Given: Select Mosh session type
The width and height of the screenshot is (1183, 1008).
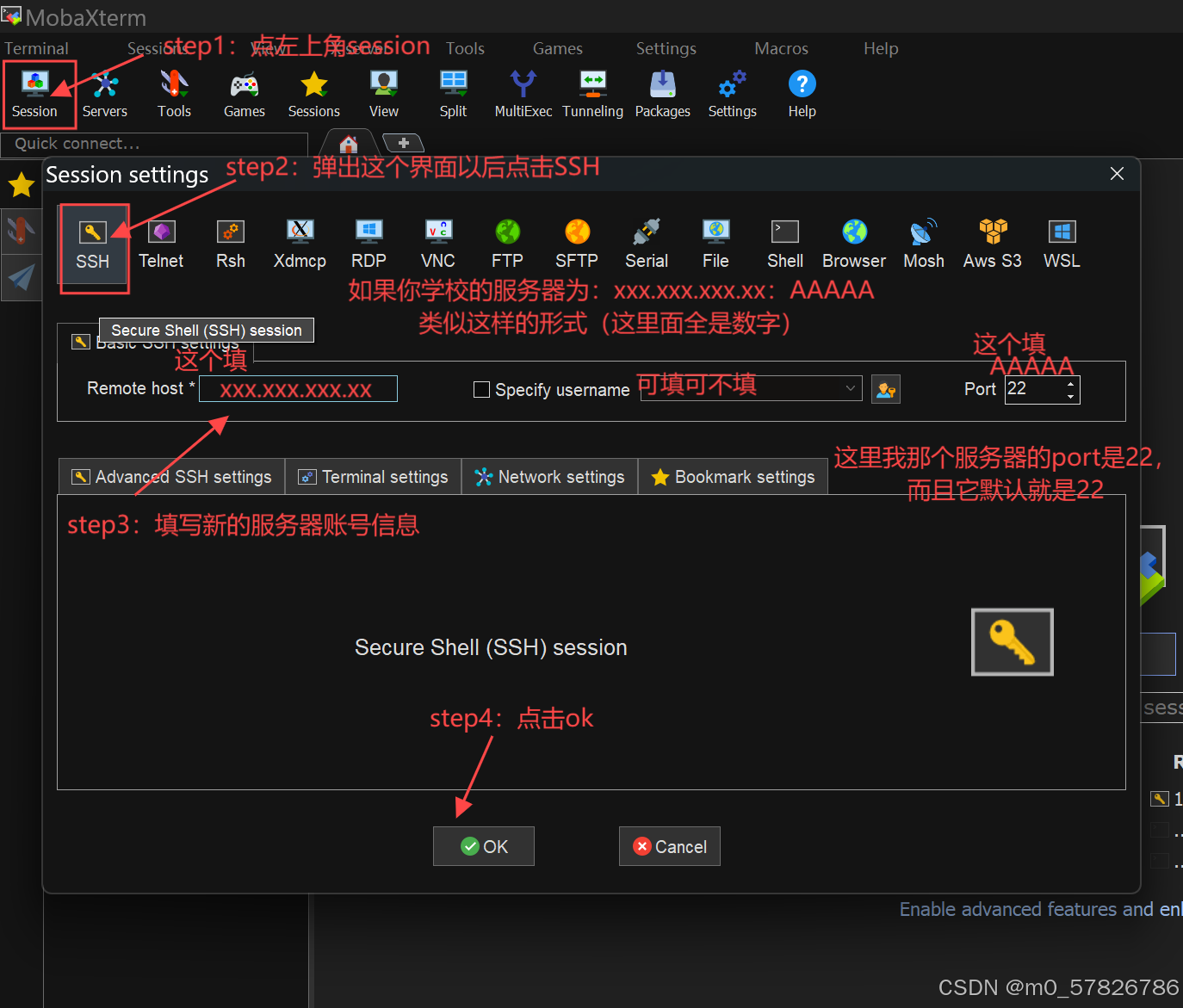Looking at the screenshot, I should 924,244.
